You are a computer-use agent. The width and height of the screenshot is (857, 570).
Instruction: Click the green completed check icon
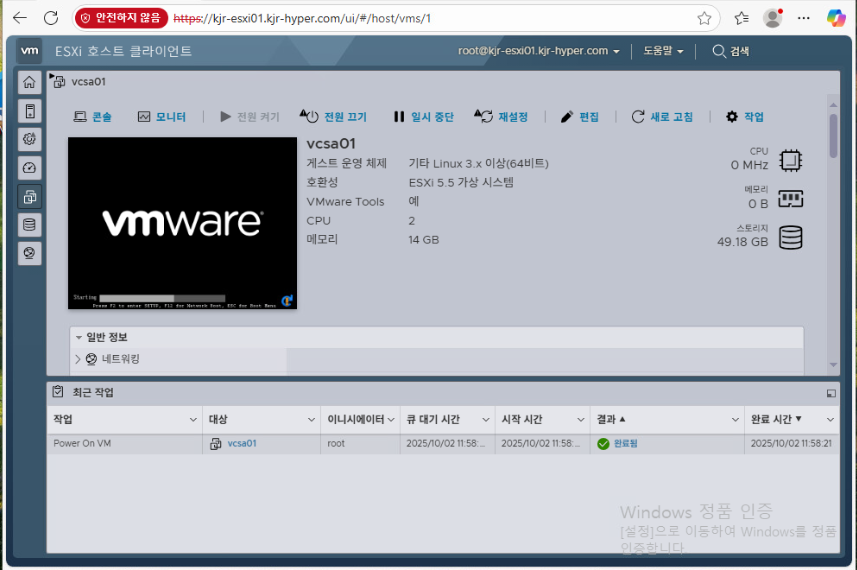603,444
